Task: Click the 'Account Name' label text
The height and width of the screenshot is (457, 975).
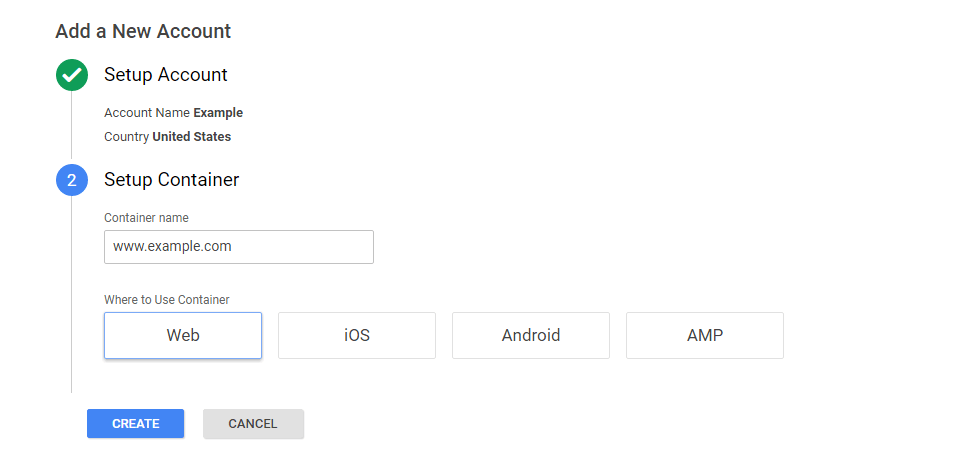Action: 147,113
